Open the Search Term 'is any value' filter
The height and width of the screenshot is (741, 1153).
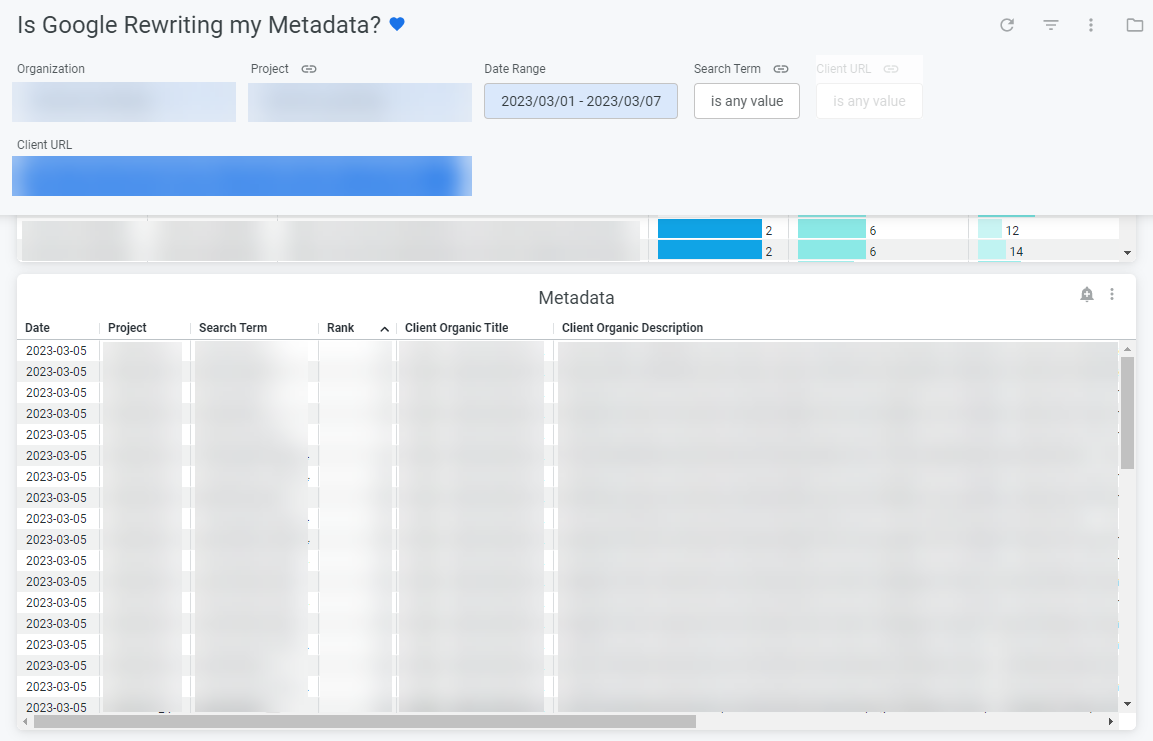click(x=746, y=101)
